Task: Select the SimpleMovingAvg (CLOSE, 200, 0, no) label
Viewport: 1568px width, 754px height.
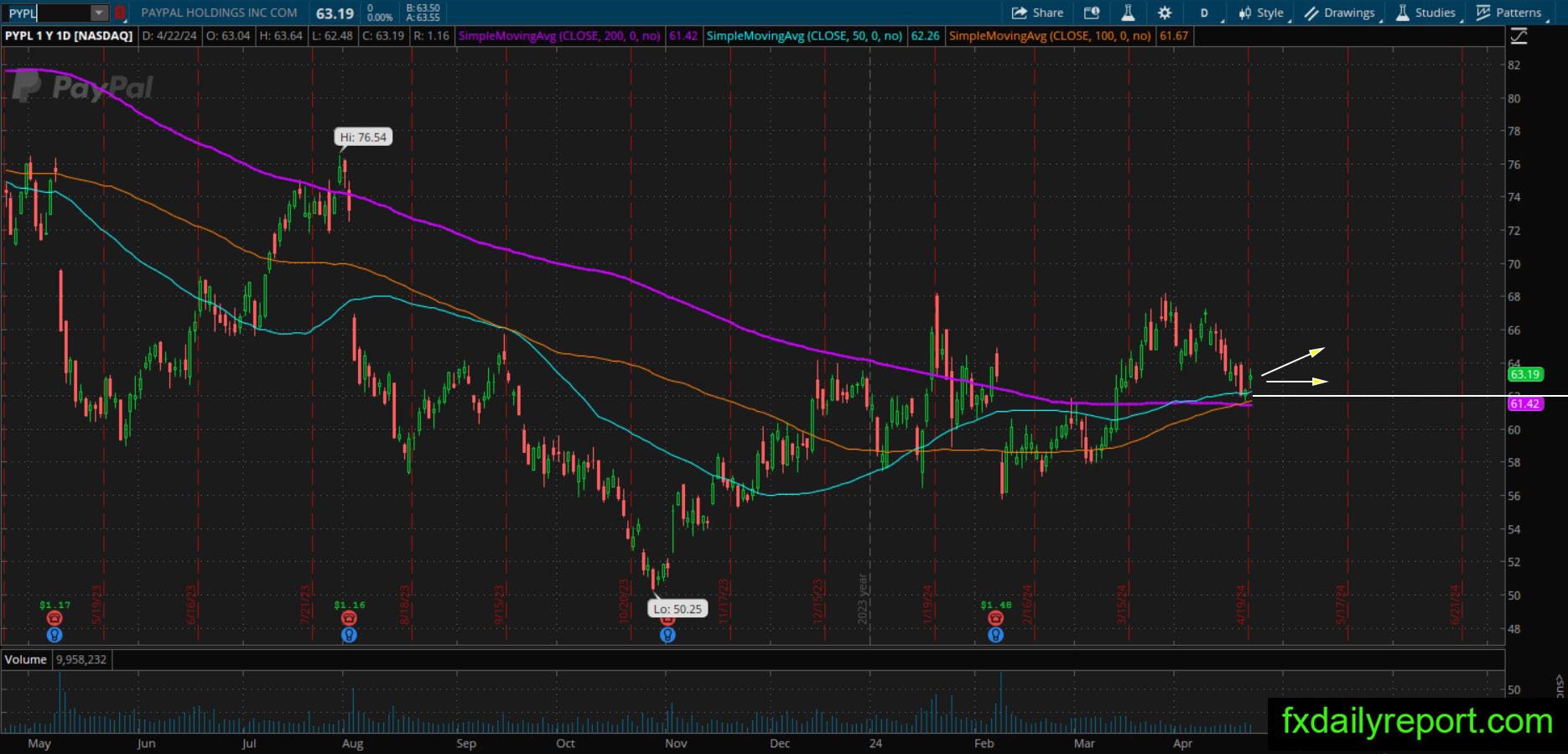Action: 559,36
